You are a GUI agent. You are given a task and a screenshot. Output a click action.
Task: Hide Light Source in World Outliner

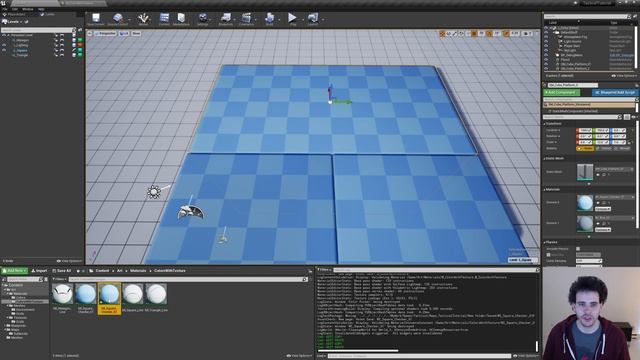pyautogui.click(x=546, y=41)
